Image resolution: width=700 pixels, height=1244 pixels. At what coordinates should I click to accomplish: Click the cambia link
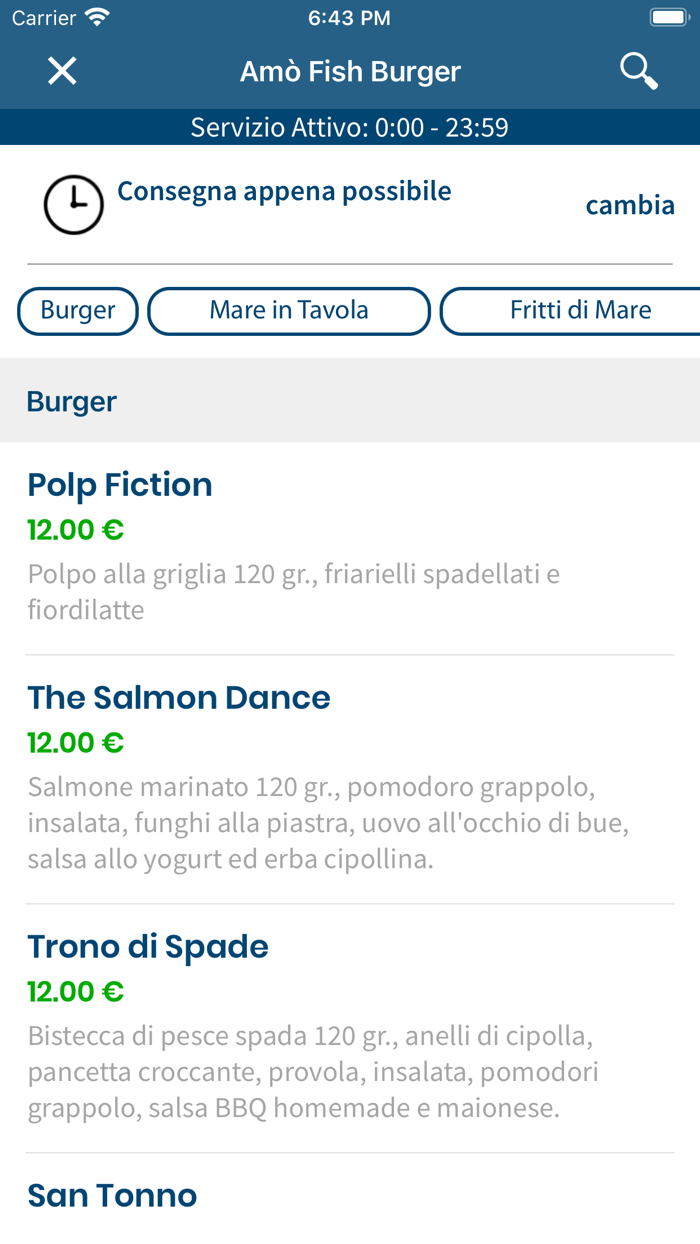630,206
